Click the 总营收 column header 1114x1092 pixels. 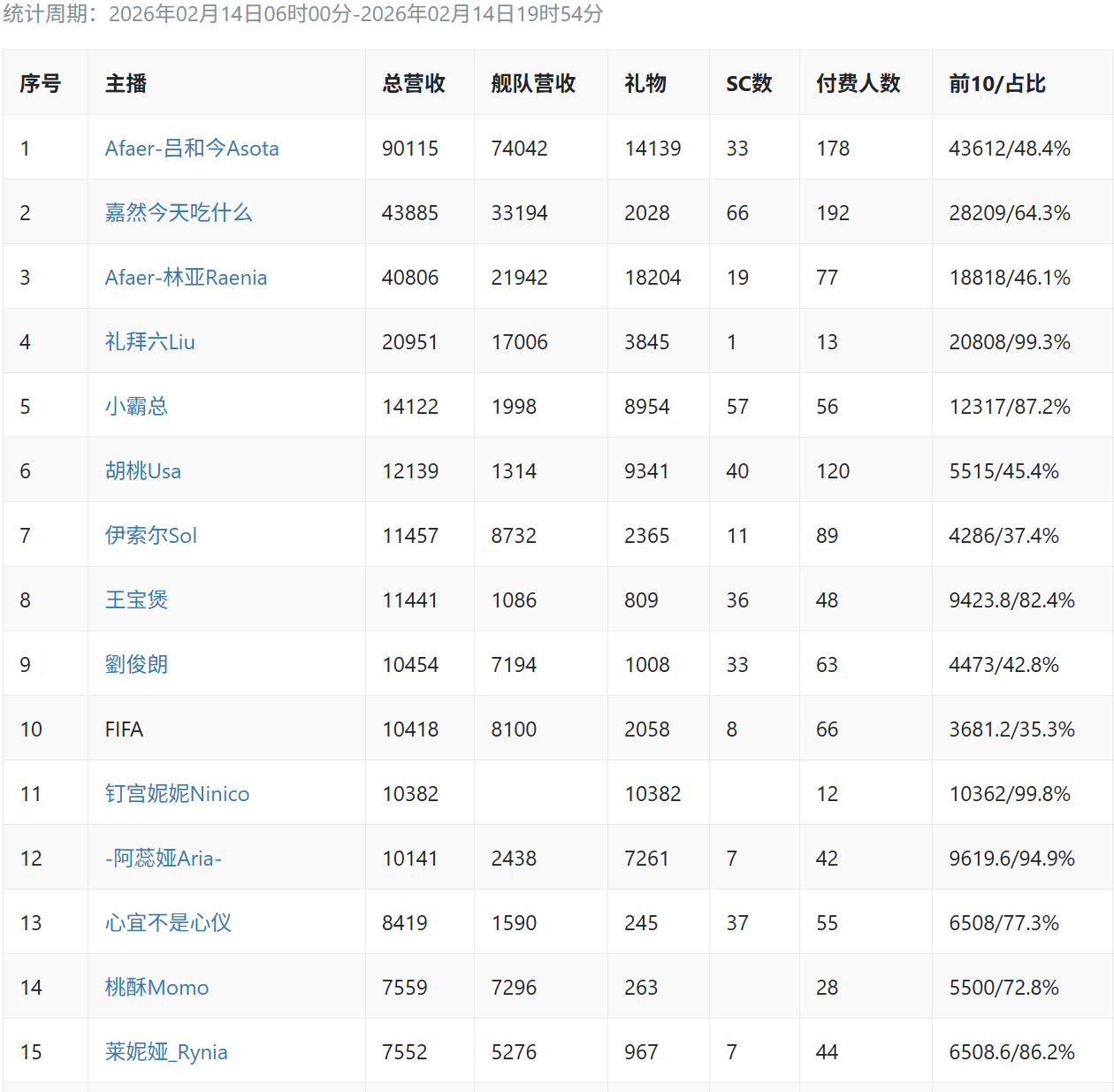413,84
